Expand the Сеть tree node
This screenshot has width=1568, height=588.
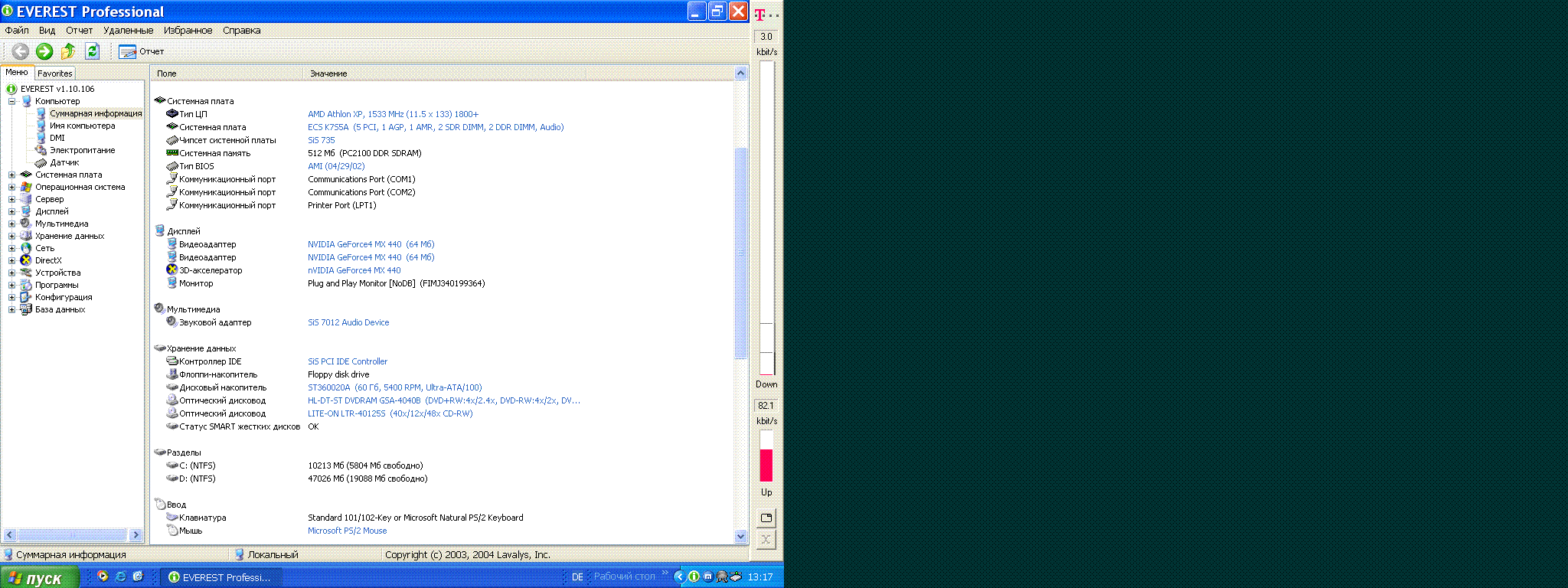[11, 248]
